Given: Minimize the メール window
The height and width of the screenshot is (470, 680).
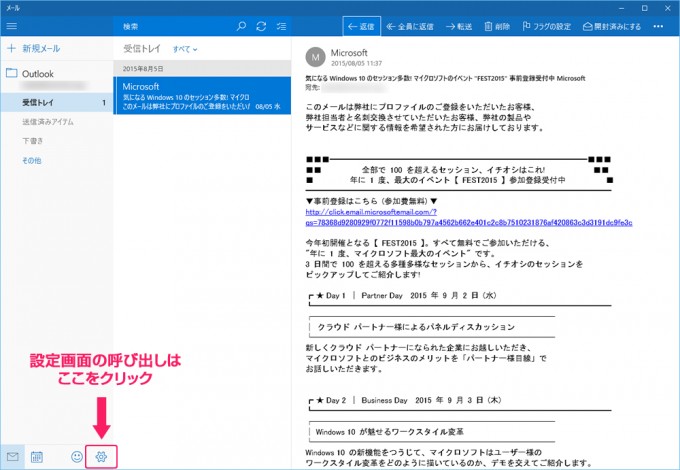Looking at the screenshot, I should tap(622, 8).
